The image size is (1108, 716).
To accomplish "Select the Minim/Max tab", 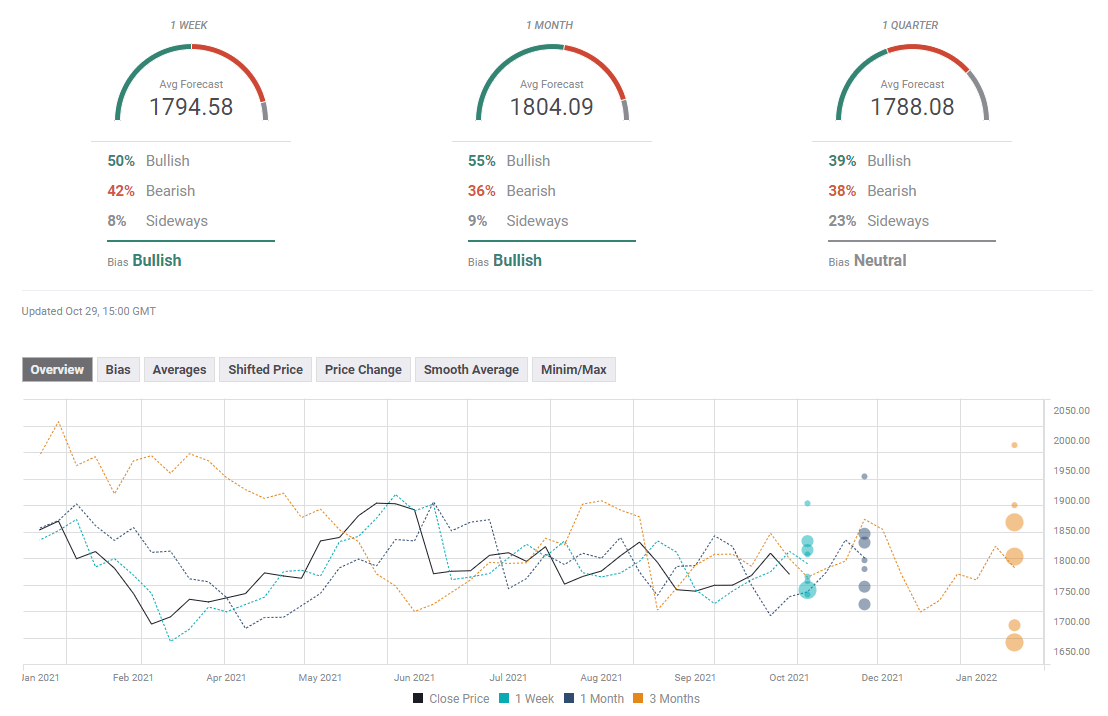I will click(574, 370).
